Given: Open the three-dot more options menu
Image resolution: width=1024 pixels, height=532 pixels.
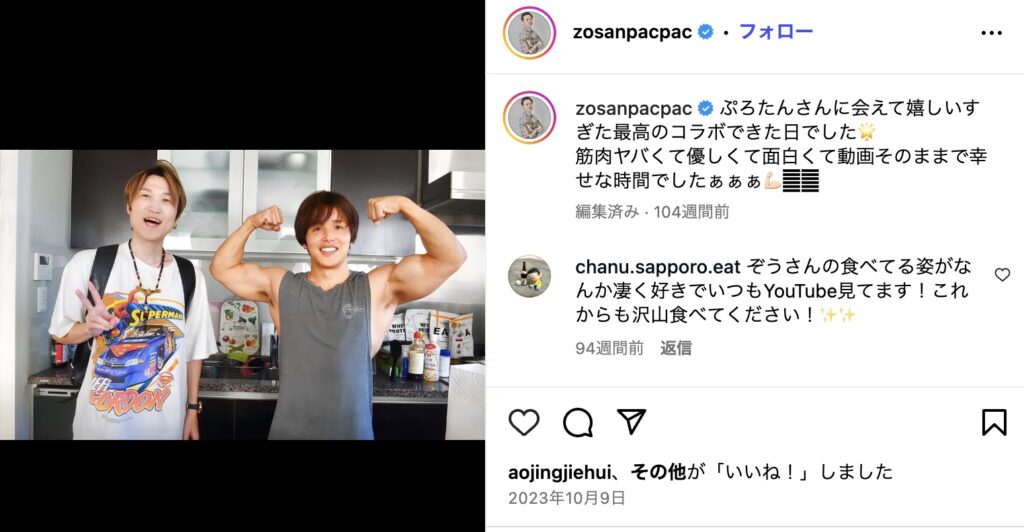Looking at the screenshot, I should click(x=991, y=33).
